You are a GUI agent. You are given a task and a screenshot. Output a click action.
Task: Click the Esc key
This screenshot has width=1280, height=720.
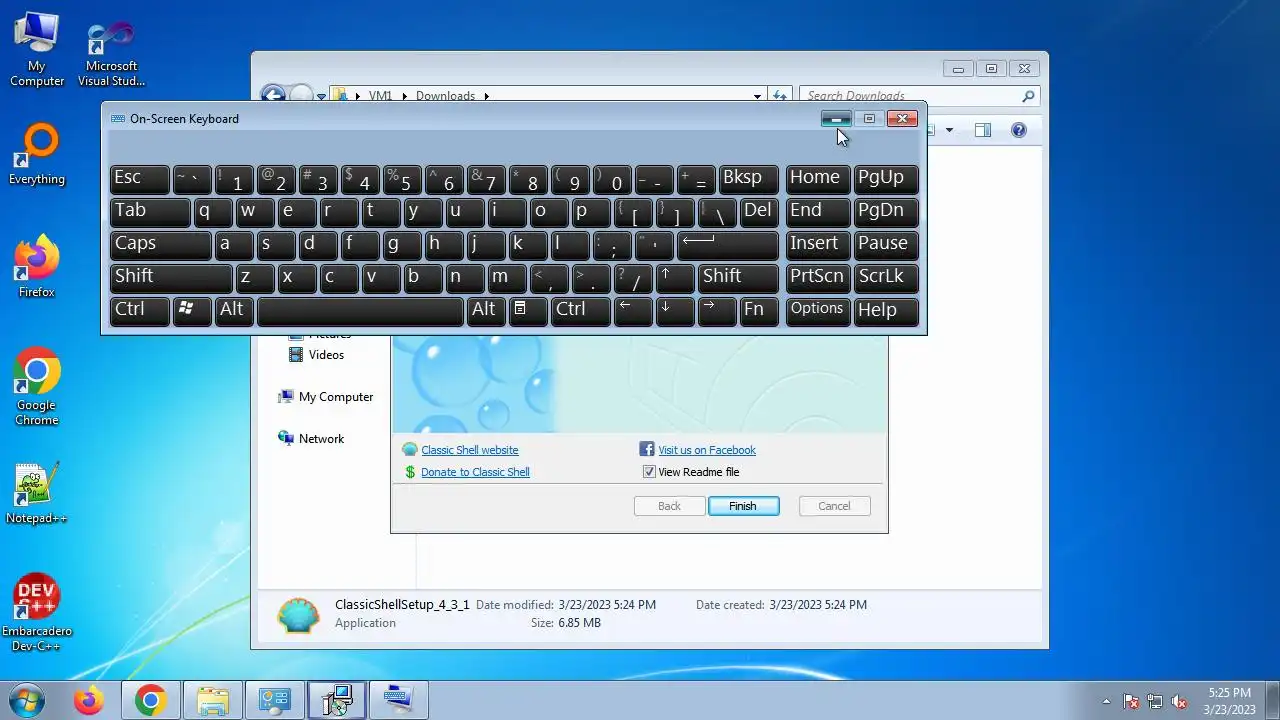(x=139, y=179)
